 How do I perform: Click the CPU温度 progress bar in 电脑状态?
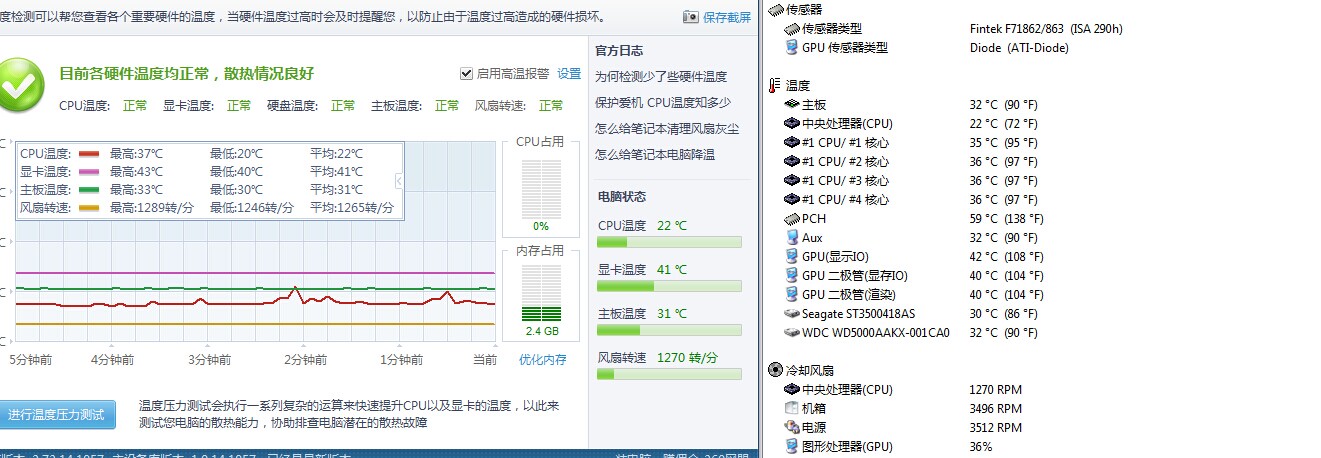click(669, 242)
